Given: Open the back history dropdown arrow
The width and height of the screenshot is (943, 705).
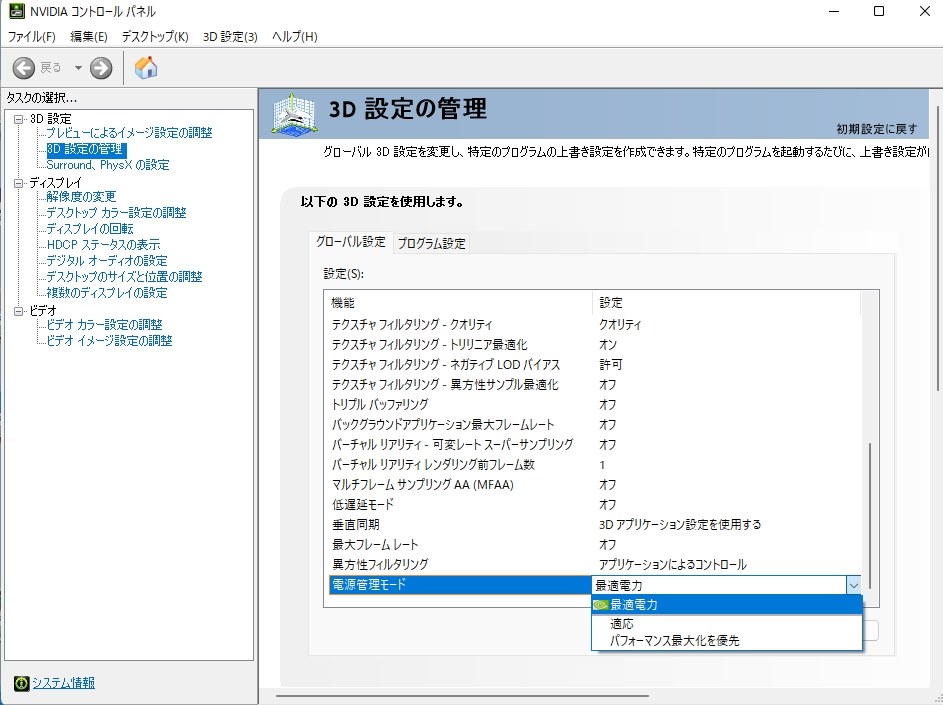Looking at the screenshot, I should 78,68.
